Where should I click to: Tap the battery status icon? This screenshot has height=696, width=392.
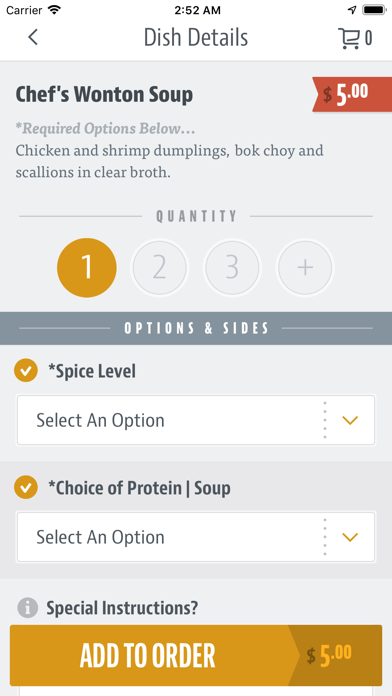[x=375, y=10]
